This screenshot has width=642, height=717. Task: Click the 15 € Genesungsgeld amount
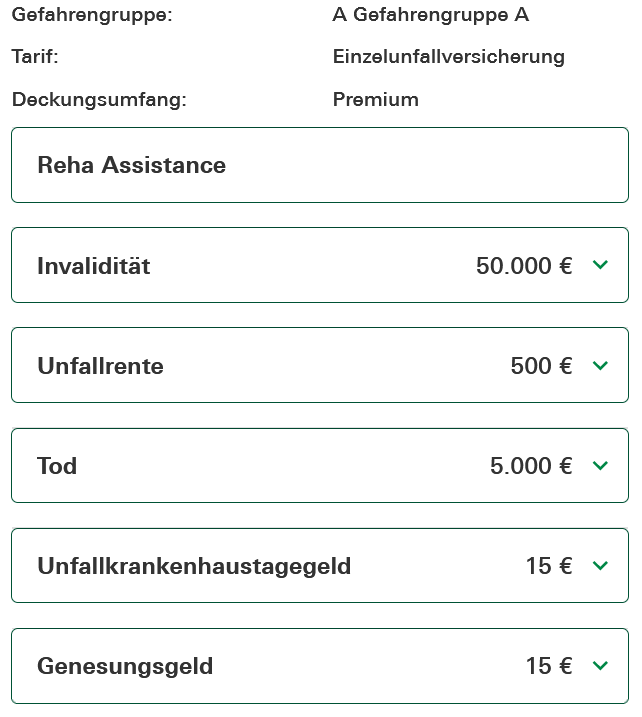(549, 666)
